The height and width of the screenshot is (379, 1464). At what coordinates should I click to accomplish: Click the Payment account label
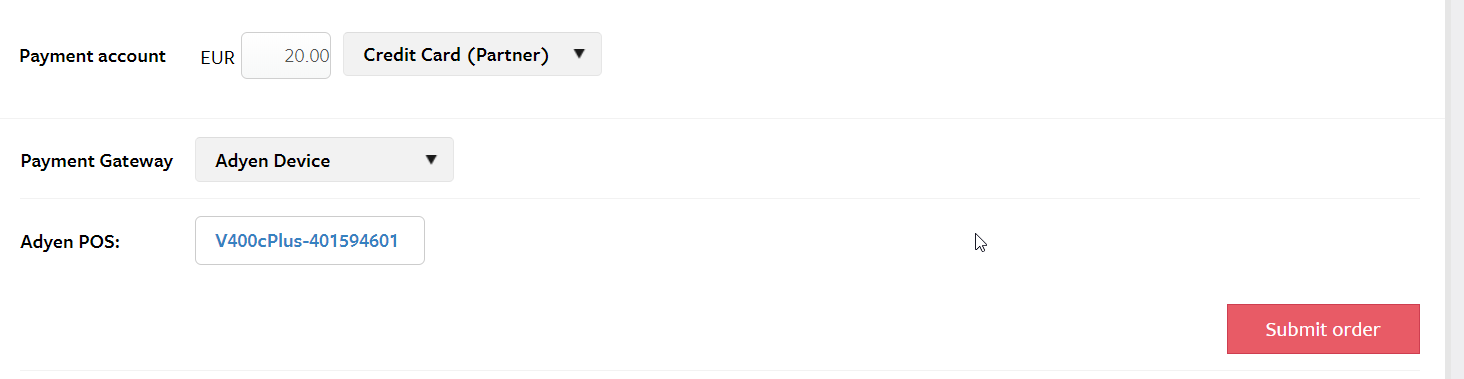tap(93, 56)
